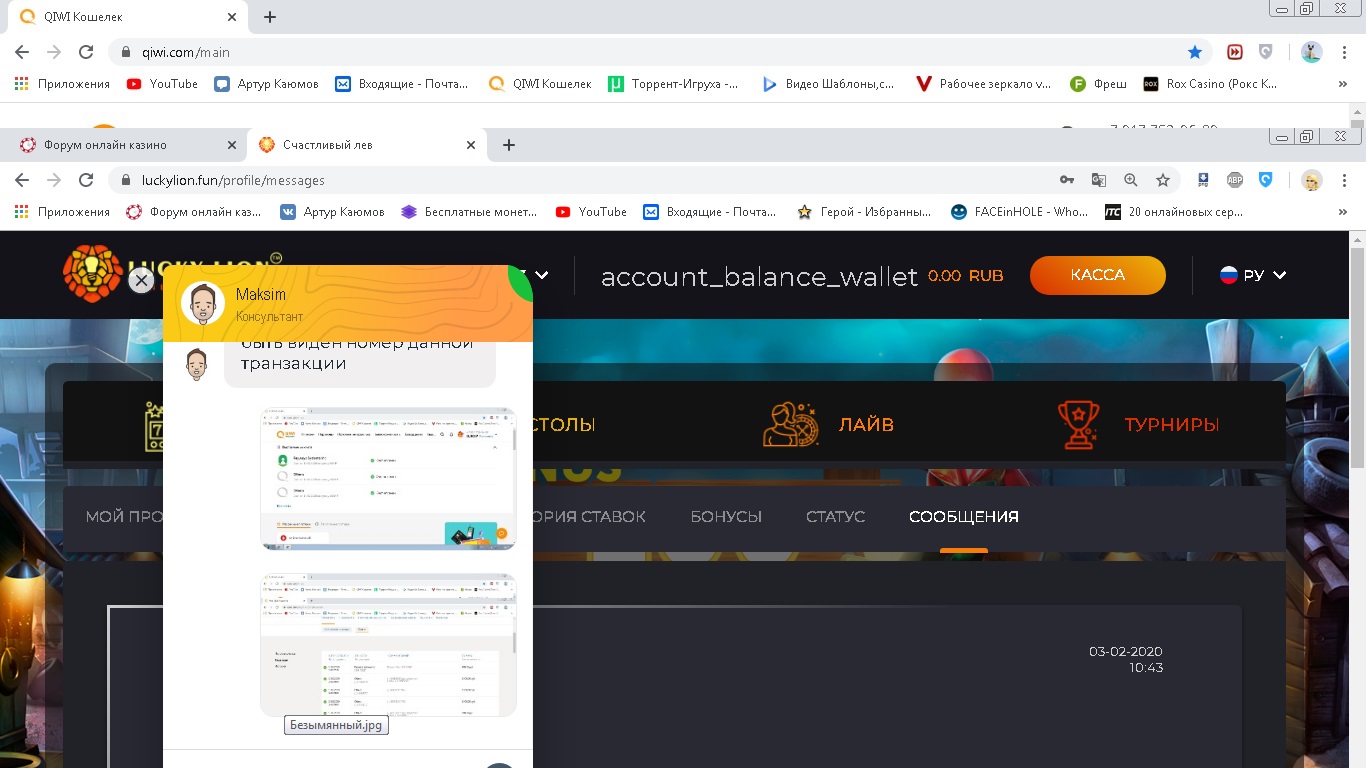Open Герой - Избранны bookmark
This screenshot has height=768, width=1366.
click(864, 212)
